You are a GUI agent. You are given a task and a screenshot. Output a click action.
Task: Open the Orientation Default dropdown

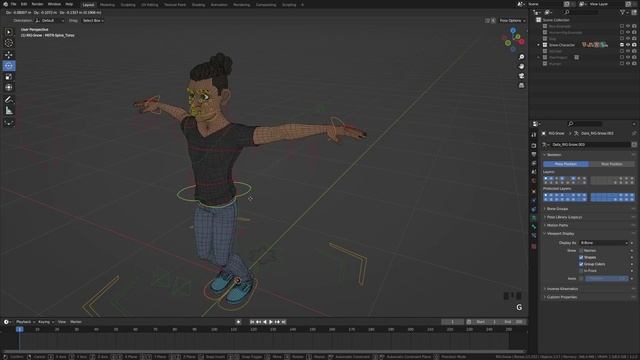[49, 20]
